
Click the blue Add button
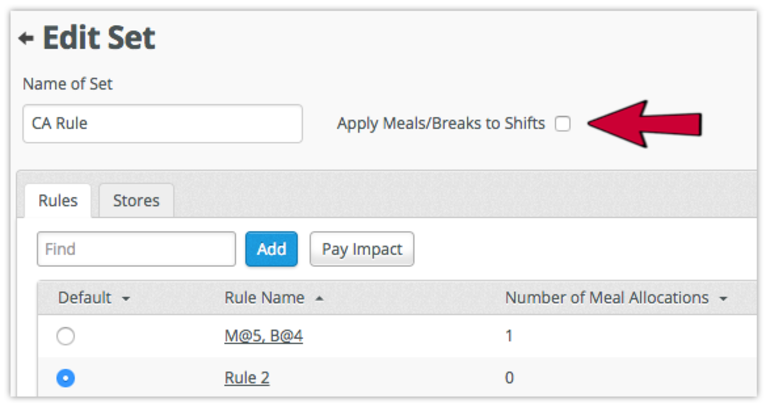tap(271, 249)
